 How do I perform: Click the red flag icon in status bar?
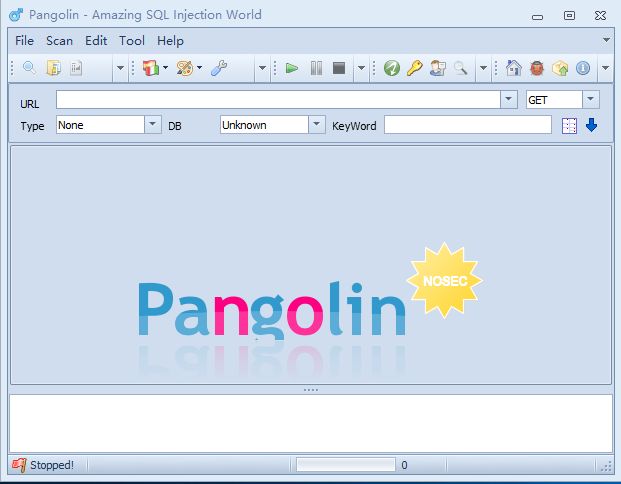point(19,465)
